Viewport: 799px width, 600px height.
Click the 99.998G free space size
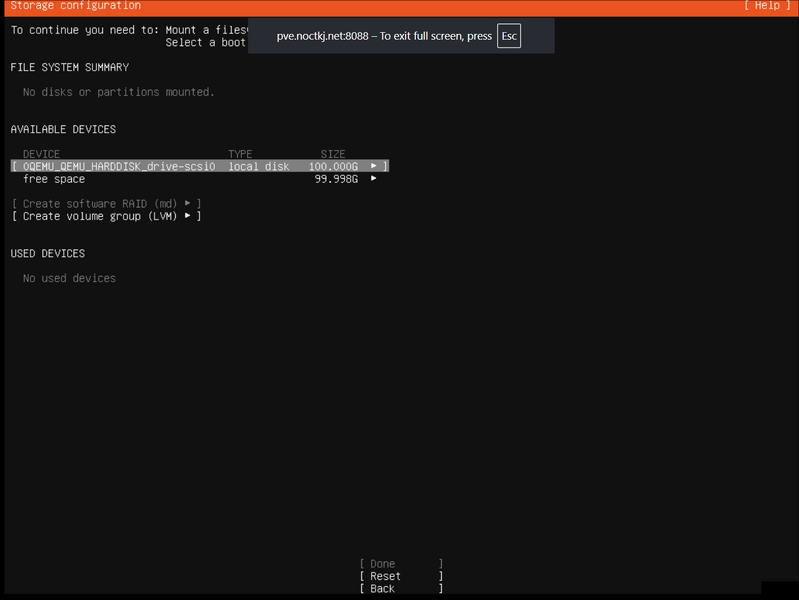(336, 179)
